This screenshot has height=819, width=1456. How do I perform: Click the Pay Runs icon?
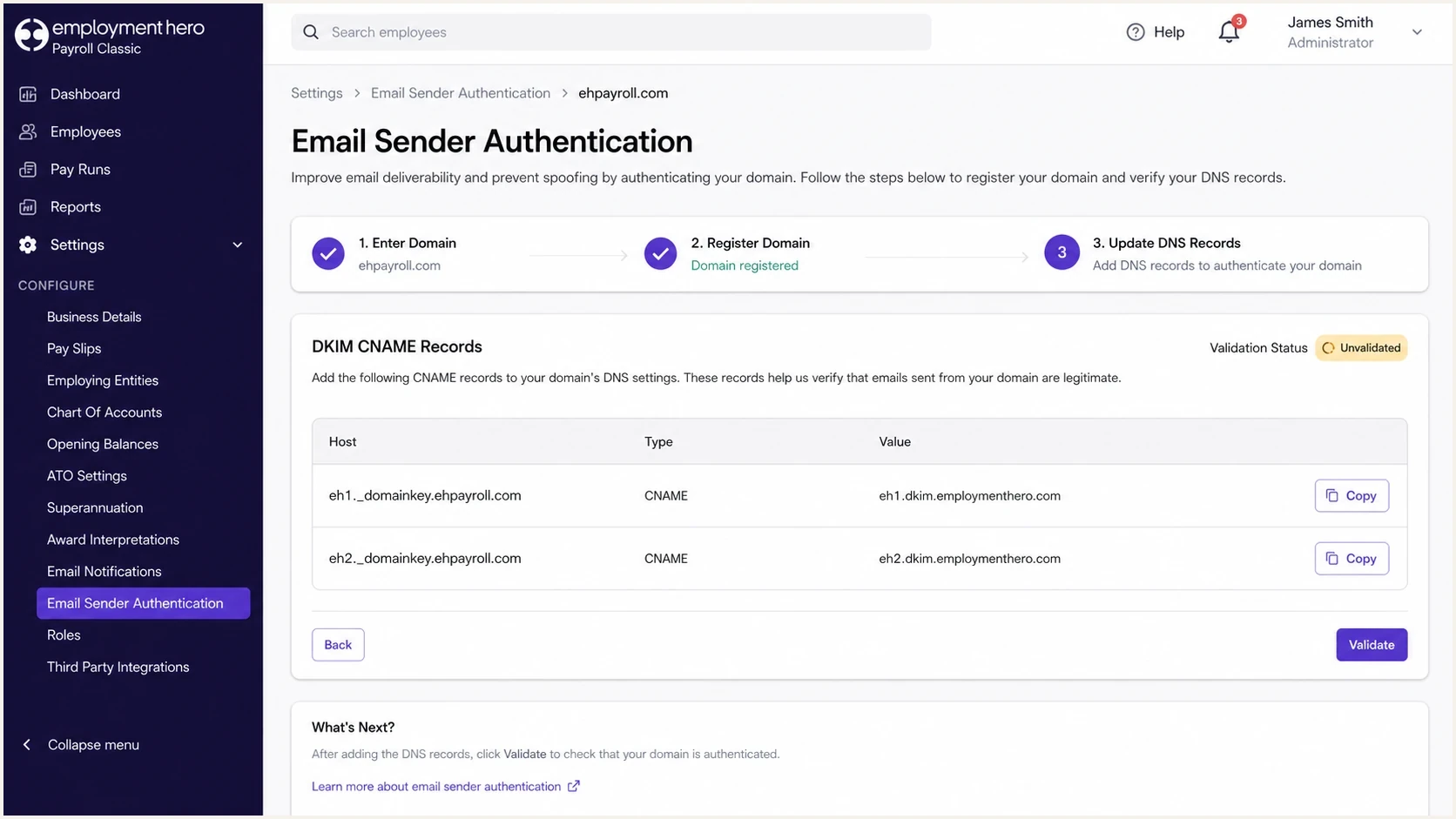28,169
